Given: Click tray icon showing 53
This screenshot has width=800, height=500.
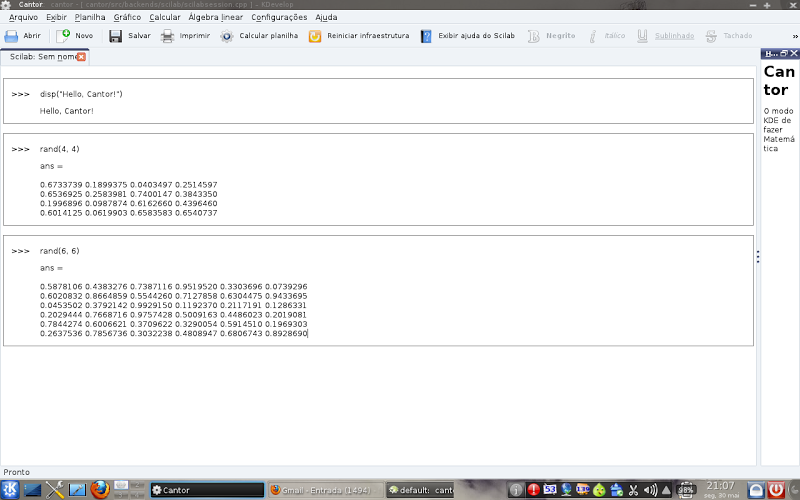Looking at the screenshot, I should (549, 490).
